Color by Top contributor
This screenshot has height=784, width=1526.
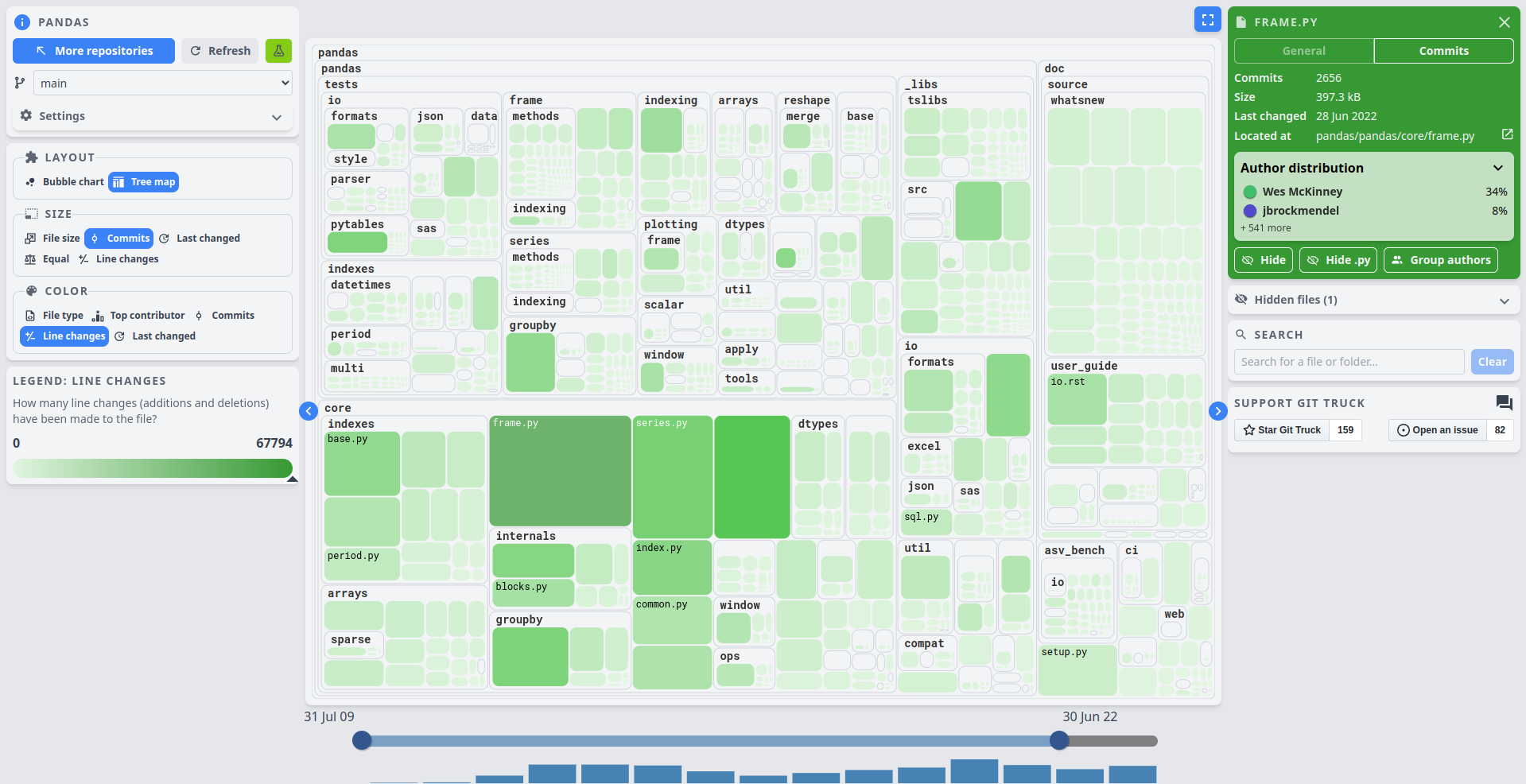(x=138, y=316)
